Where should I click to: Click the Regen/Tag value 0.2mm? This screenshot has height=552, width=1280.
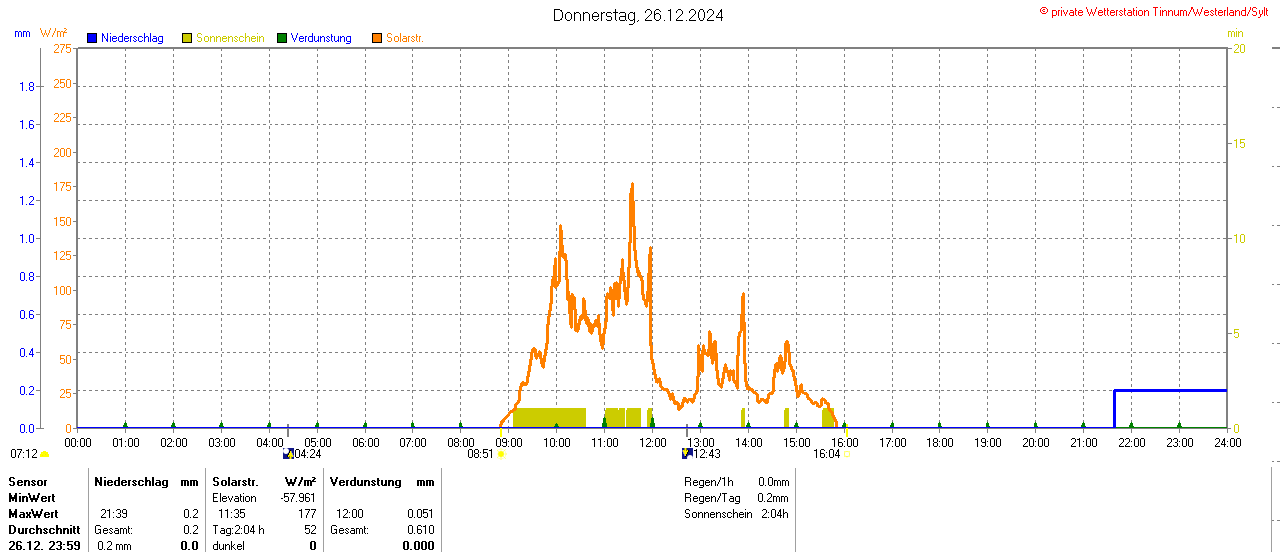coord(773,498)
